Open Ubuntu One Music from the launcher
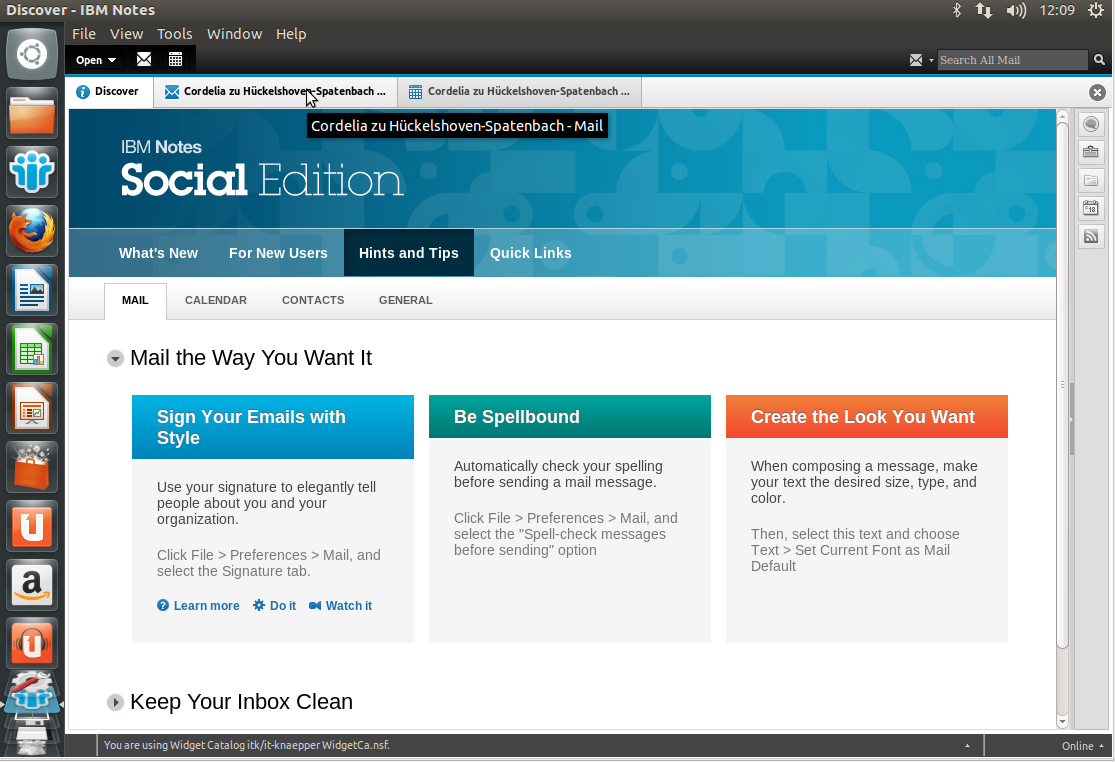The image size is (1115, 762). [32, 644]
